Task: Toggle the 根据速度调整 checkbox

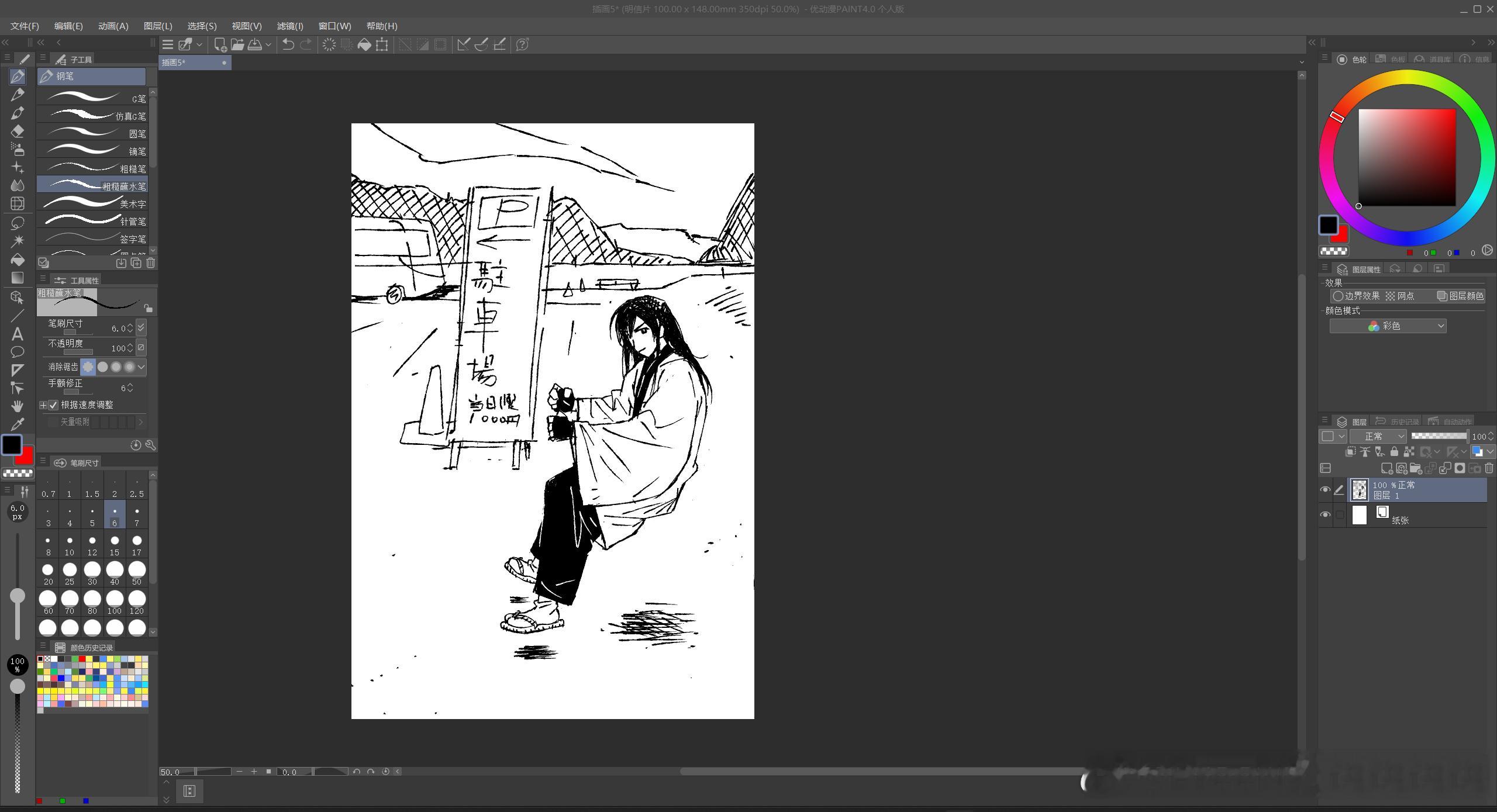Action: (54, 405)
